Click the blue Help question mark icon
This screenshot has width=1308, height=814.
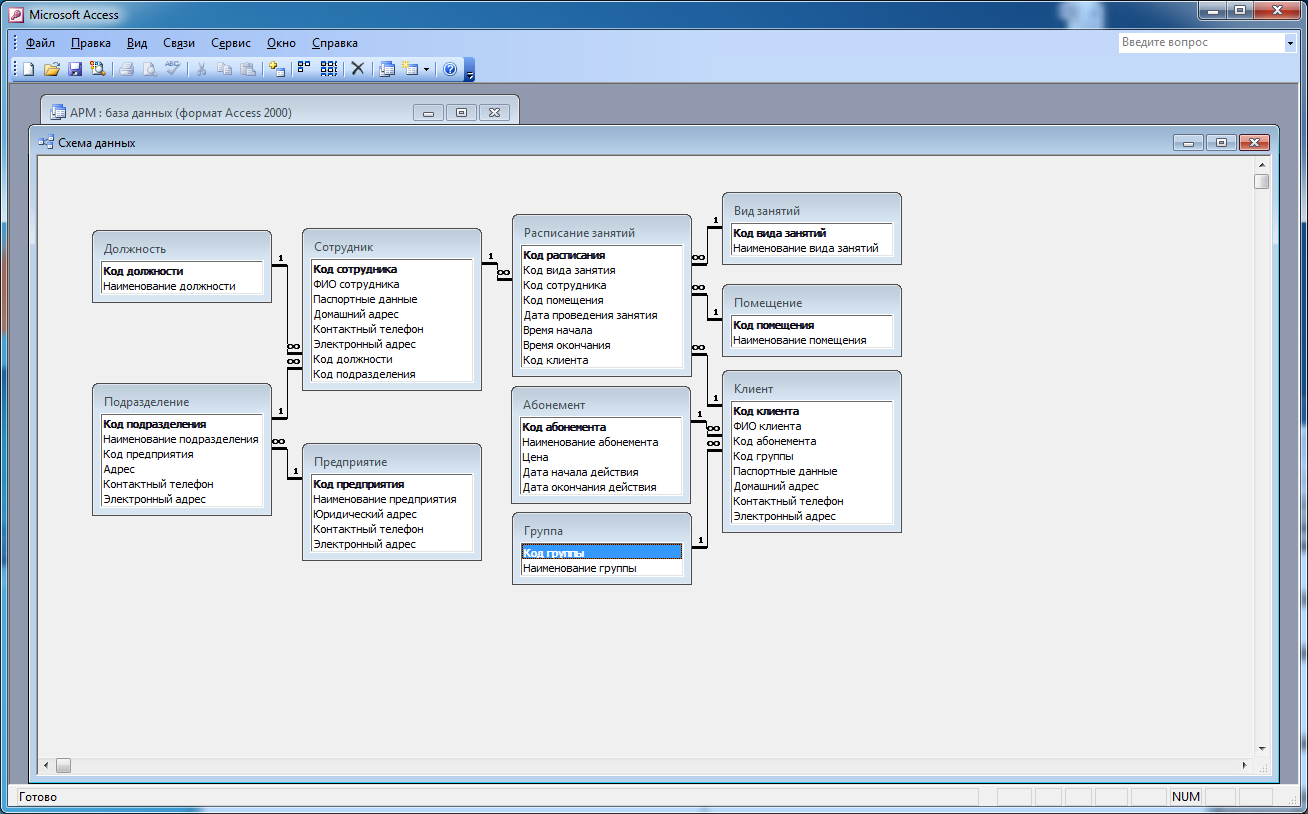click(450, 69)
